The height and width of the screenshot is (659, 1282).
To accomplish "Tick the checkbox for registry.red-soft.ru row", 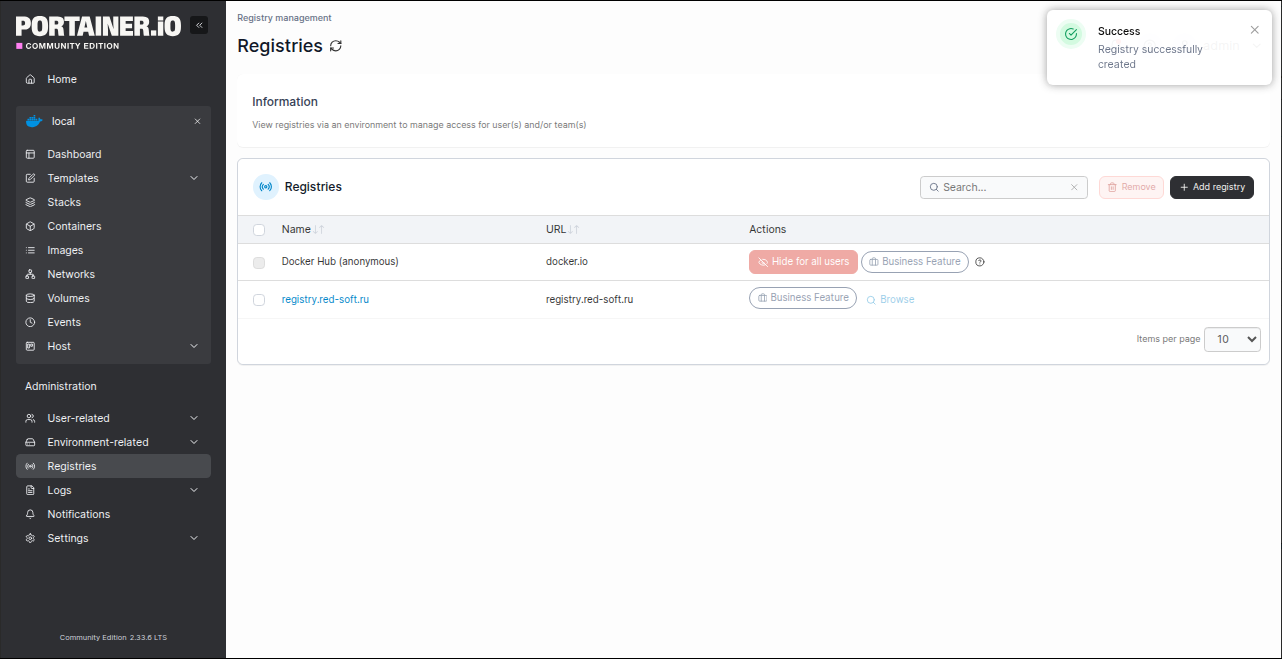I will [259, 300].
